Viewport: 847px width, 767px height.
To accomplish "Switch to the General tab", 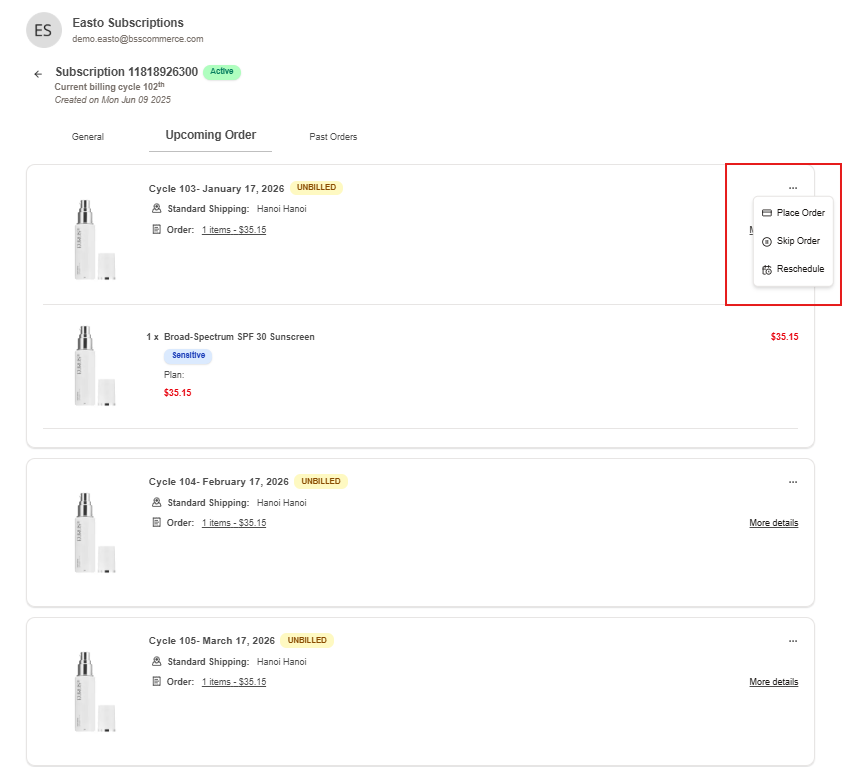I will (88, 137).
